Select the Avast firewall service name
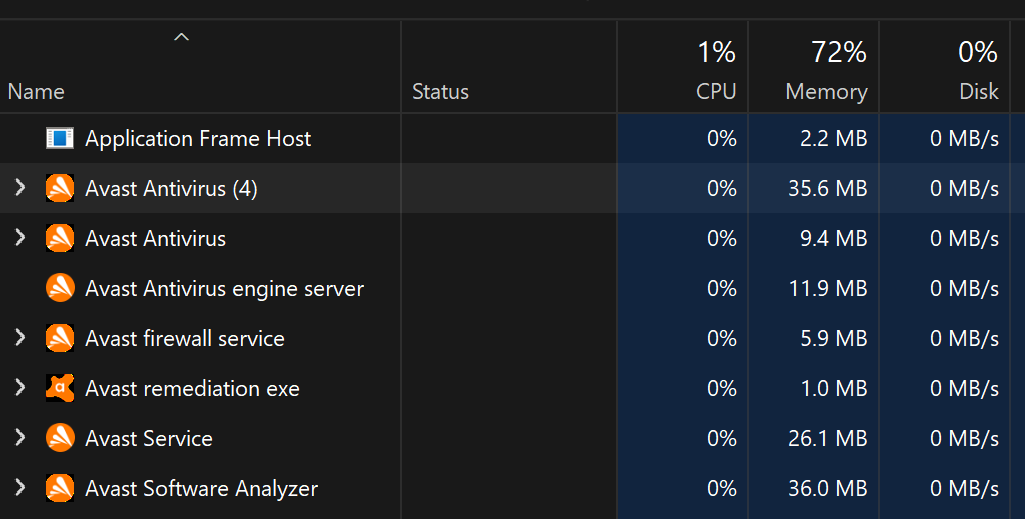Viewport: 1025px width, 519px height. [x=185, y=339]
